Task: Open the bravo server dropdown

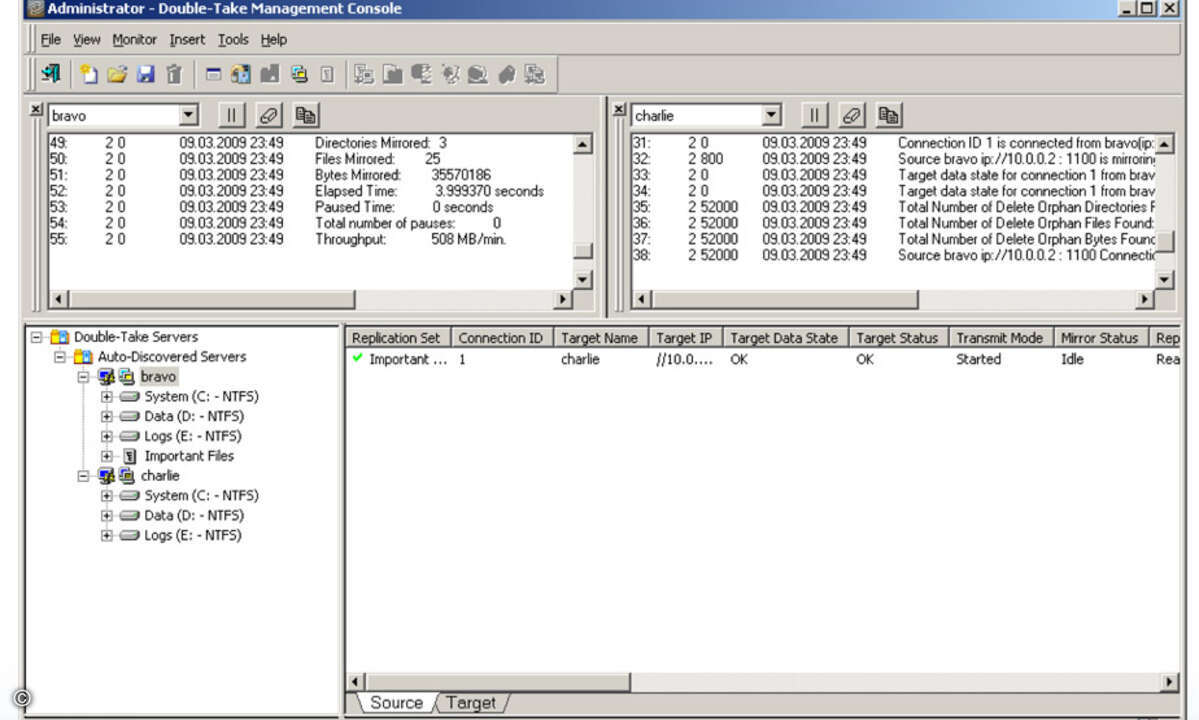Action: tap(188, 115)
